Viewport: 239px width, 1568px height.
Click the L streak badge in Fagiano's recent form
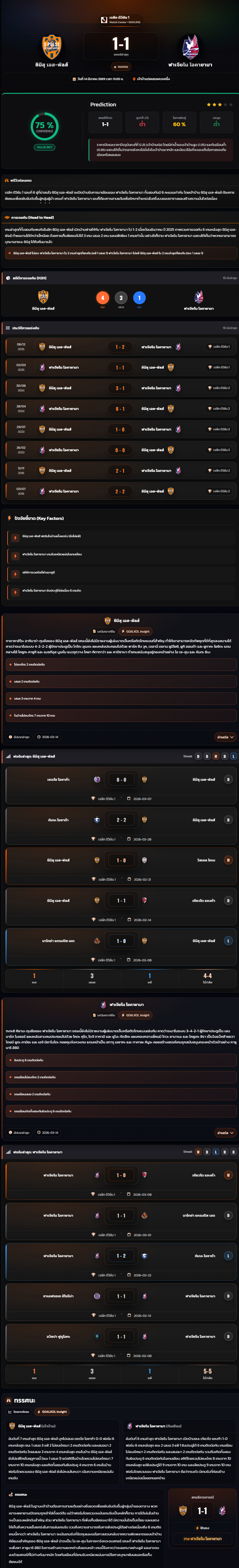click(216, 1152)
